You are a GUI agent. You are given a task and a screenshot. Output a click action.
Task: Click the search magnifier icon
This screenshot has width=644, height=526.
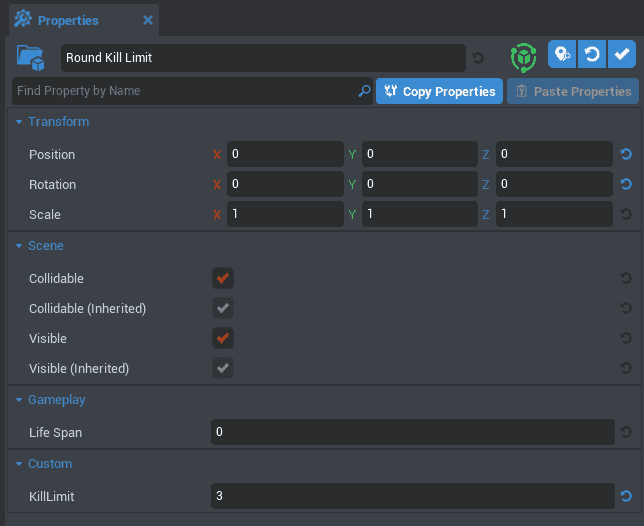click(364, 91)
